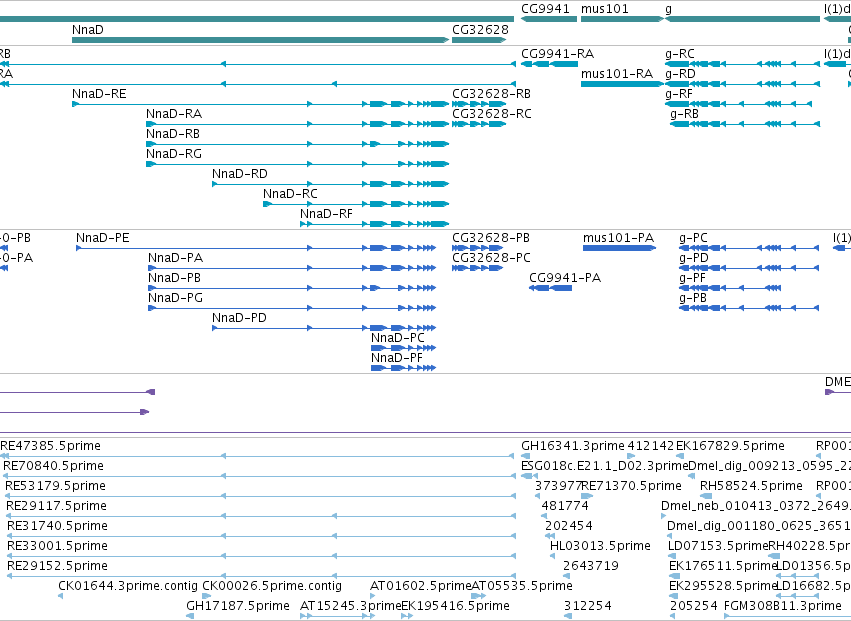The image size is (851, 621).
Task: Select protein CG32628-PB
Action: tap(478, 248)
